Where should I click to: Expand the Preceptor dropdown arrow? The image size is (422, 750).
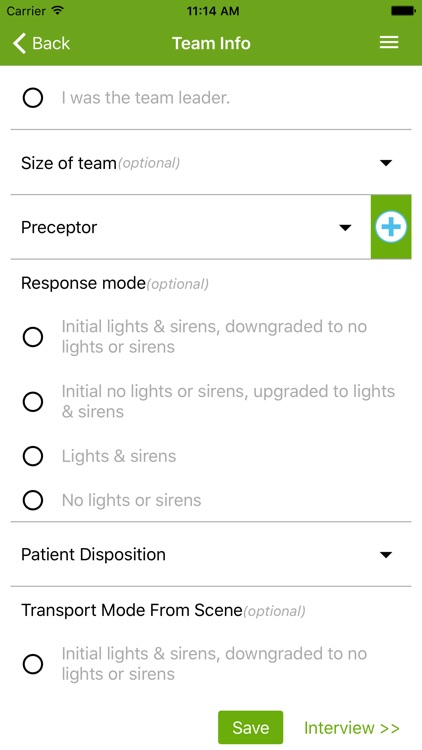click(x=345, y=228)
